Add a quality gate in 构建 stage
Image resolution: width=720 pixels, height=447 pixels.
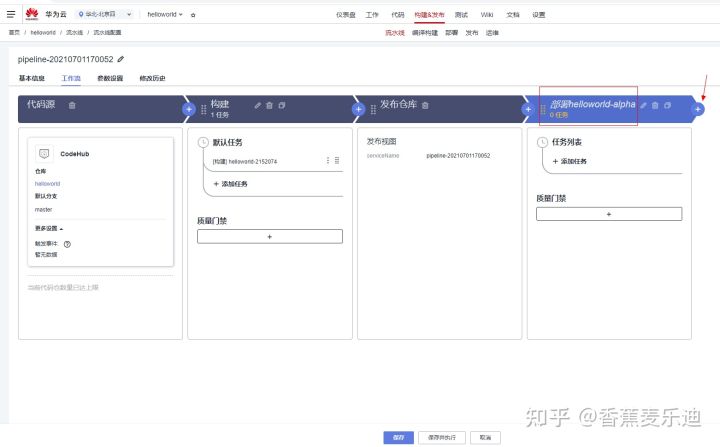click(x=270, y=237)
